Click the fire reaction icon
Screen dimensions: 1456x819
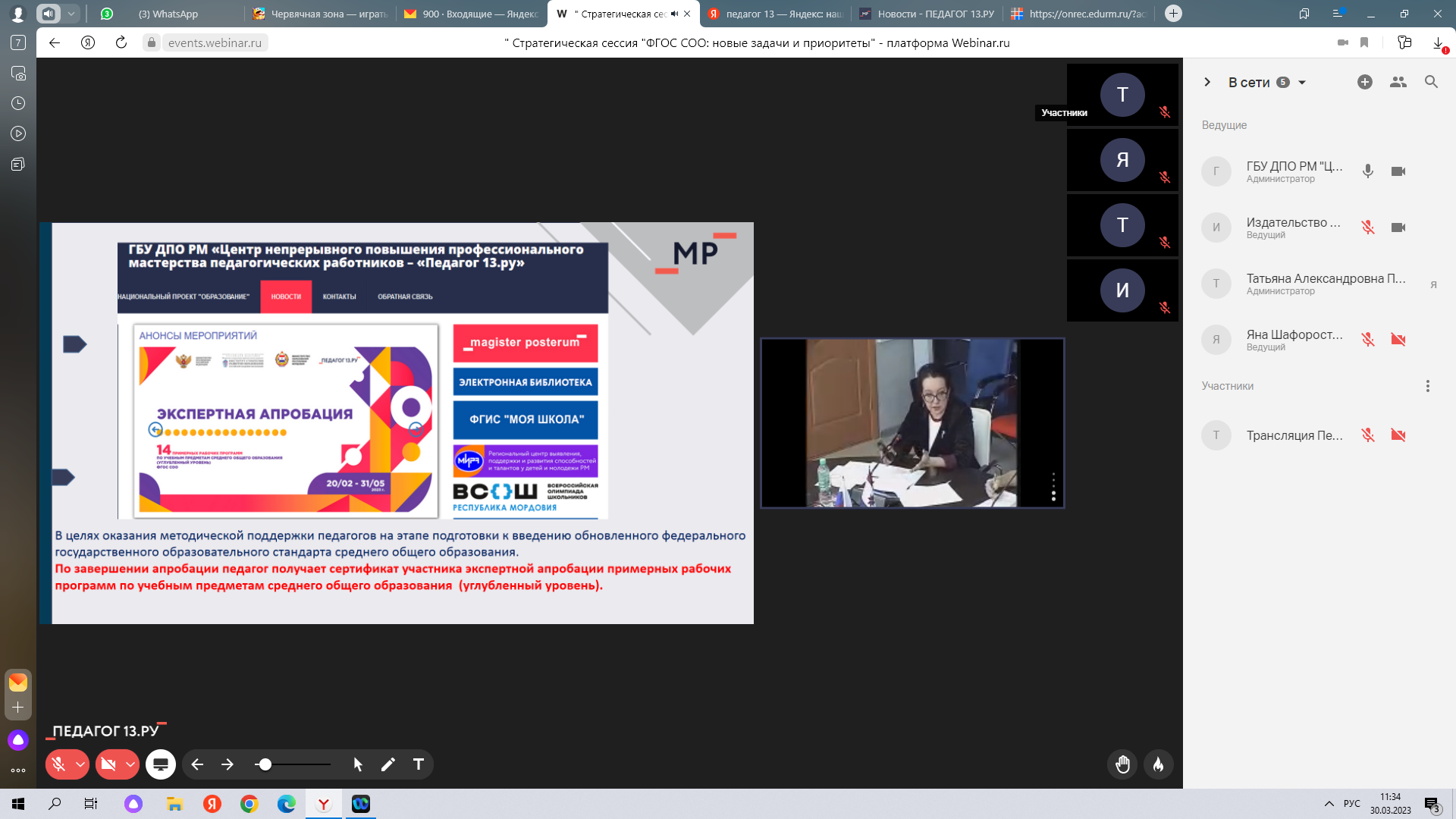click(1158, 764)
